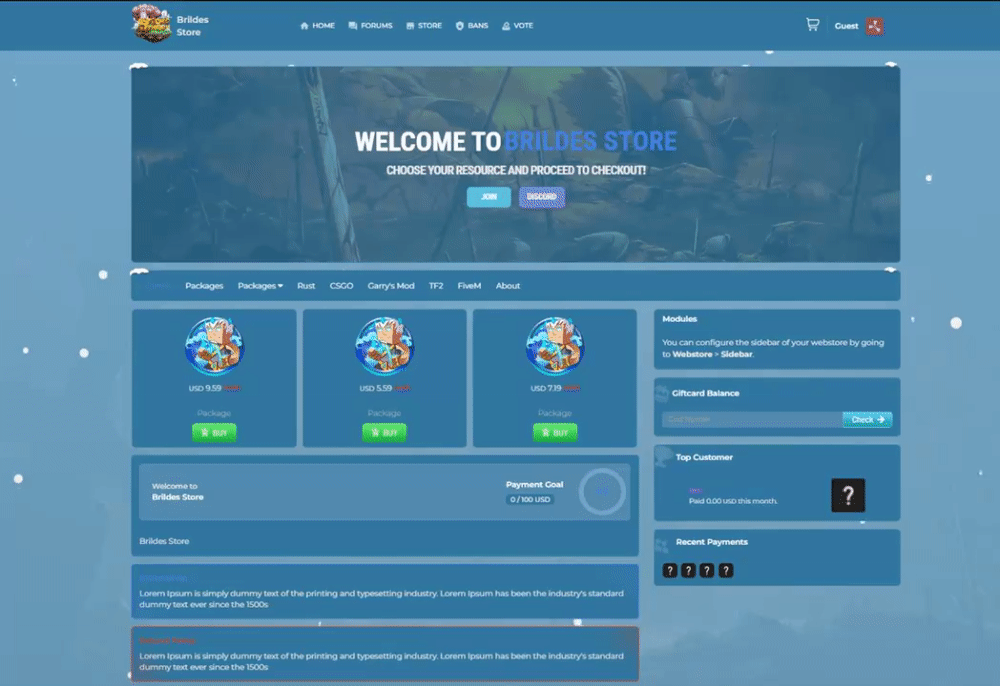
Task: Click the 'Top Customer' heading
Action: pos(704,457)
